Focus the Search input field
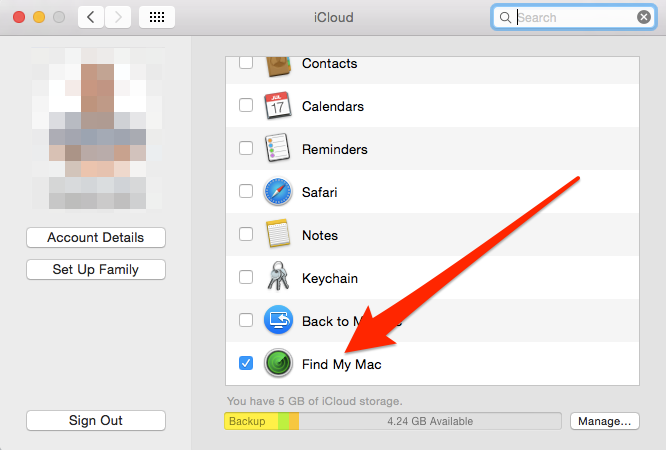 point(574,17)
